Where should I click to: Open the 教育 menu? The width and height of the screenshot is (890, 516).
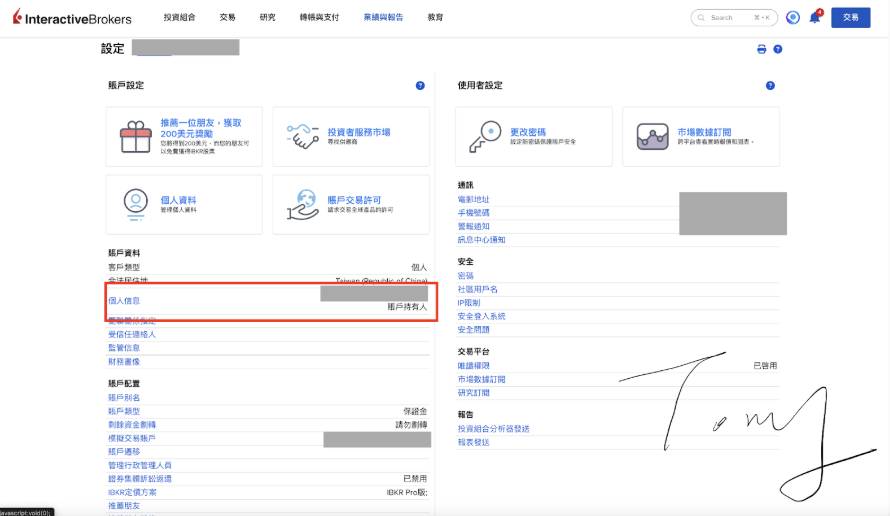(x=435, y=18)
